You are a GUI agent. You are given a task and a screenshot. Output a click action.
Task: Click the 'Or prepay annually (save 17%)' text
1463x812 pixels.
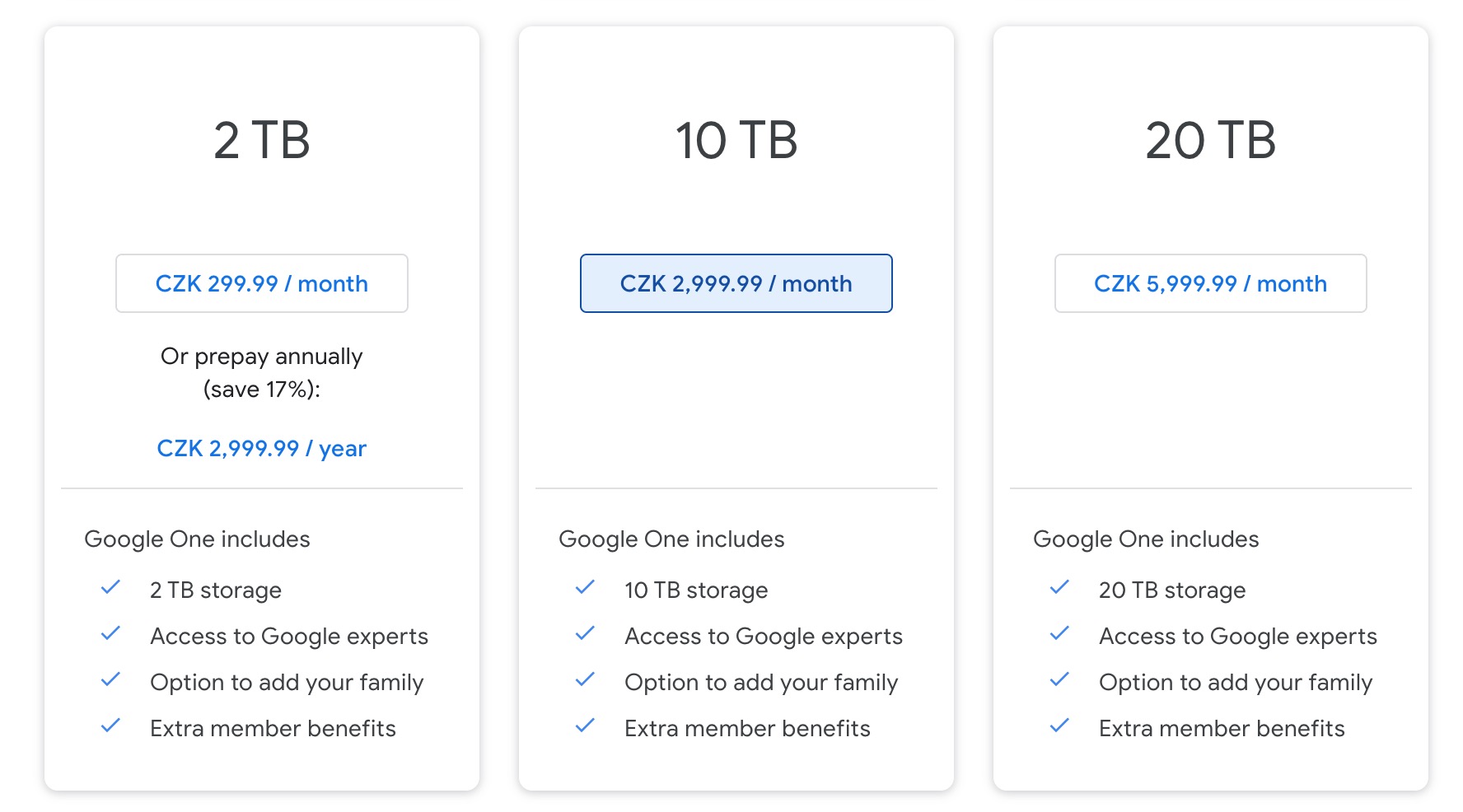pos(261,372)
